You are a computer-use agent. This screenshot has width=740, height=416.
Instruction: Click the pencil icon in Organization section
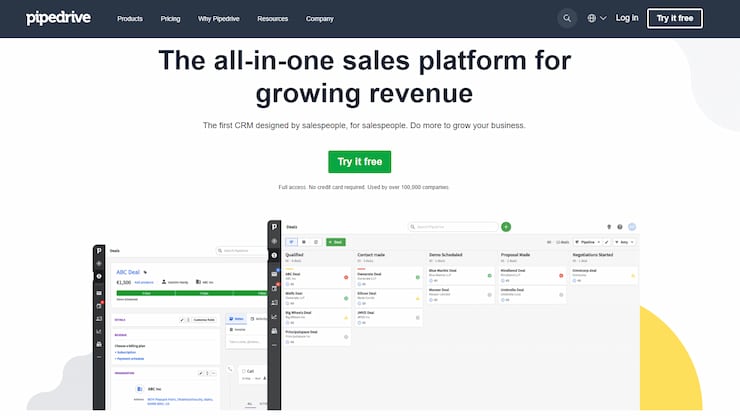(x=201, y=373)
